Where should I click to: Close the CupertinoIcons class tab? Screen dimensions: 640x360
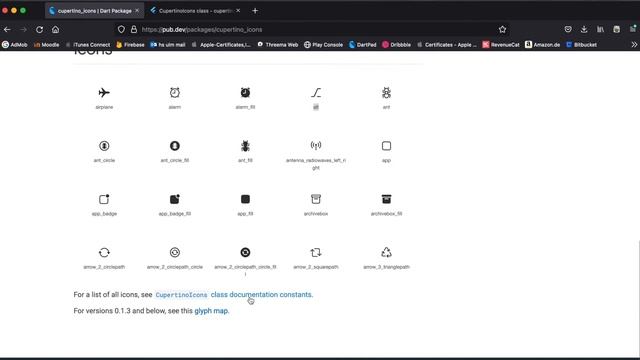tap(238, 11)
